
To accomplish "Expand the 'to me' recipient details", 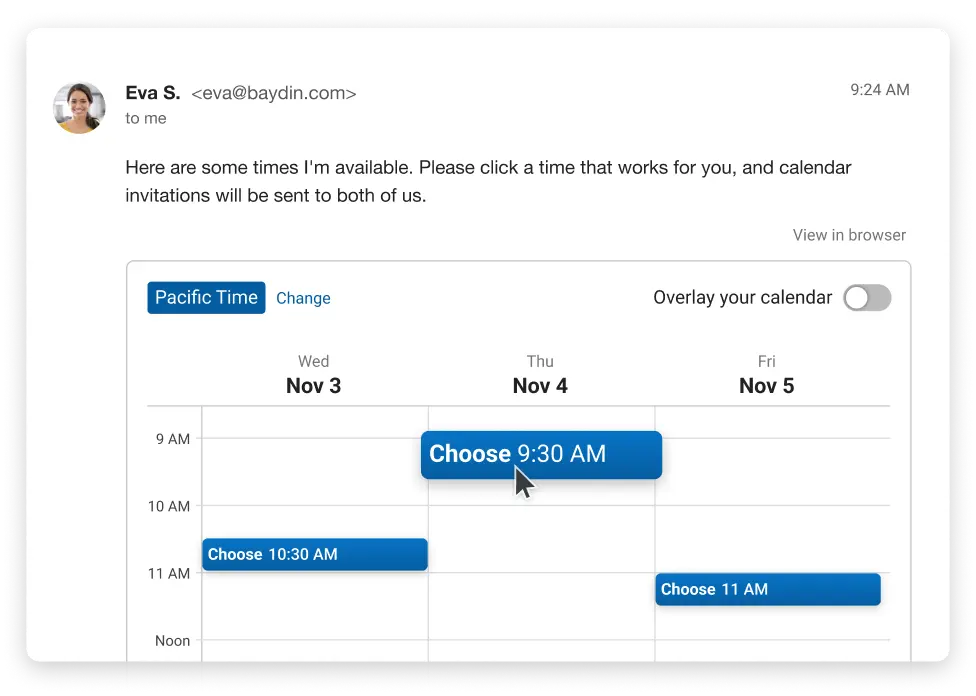I will 146,118.
